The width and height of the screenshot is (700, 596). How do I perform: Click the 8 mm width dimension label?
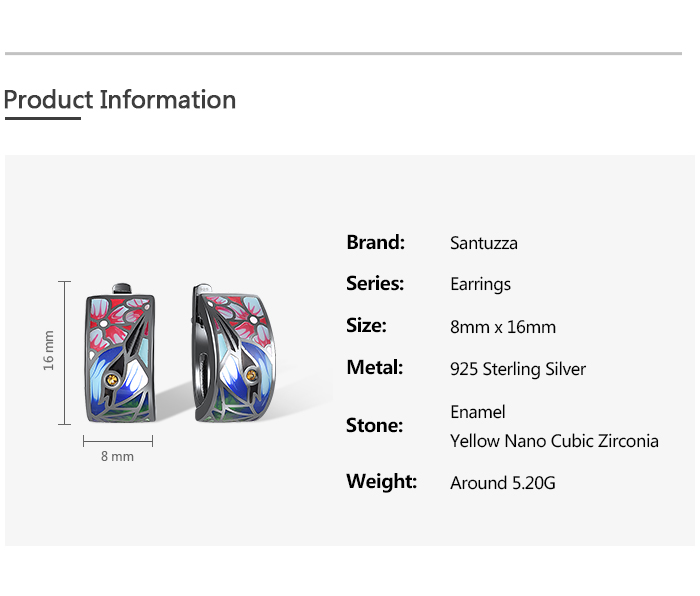pyautogui.click(x=117, y=457)
